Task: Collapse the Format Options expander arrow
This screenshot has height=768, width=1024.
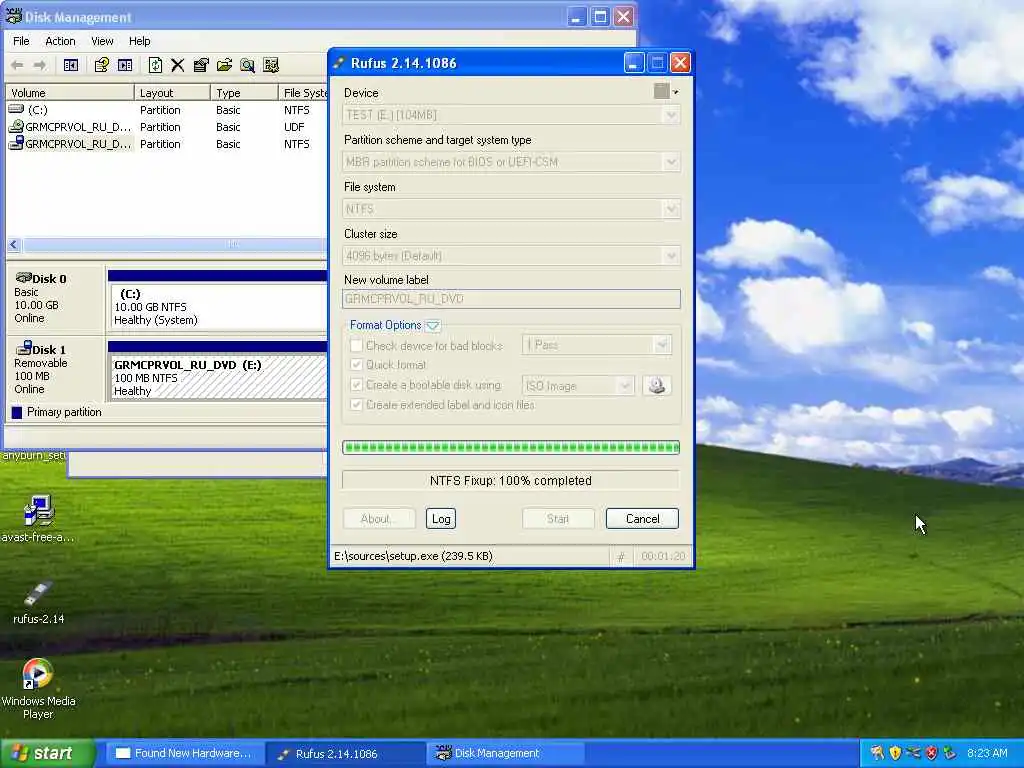Action: (x=432, y=325)
